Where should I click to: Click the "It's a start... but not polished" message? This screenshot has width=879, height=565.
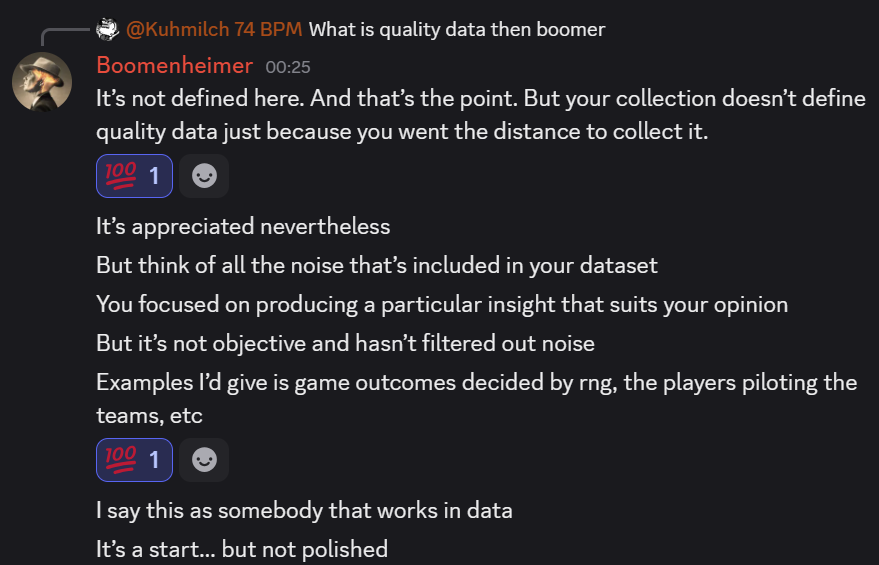point(241,549)
